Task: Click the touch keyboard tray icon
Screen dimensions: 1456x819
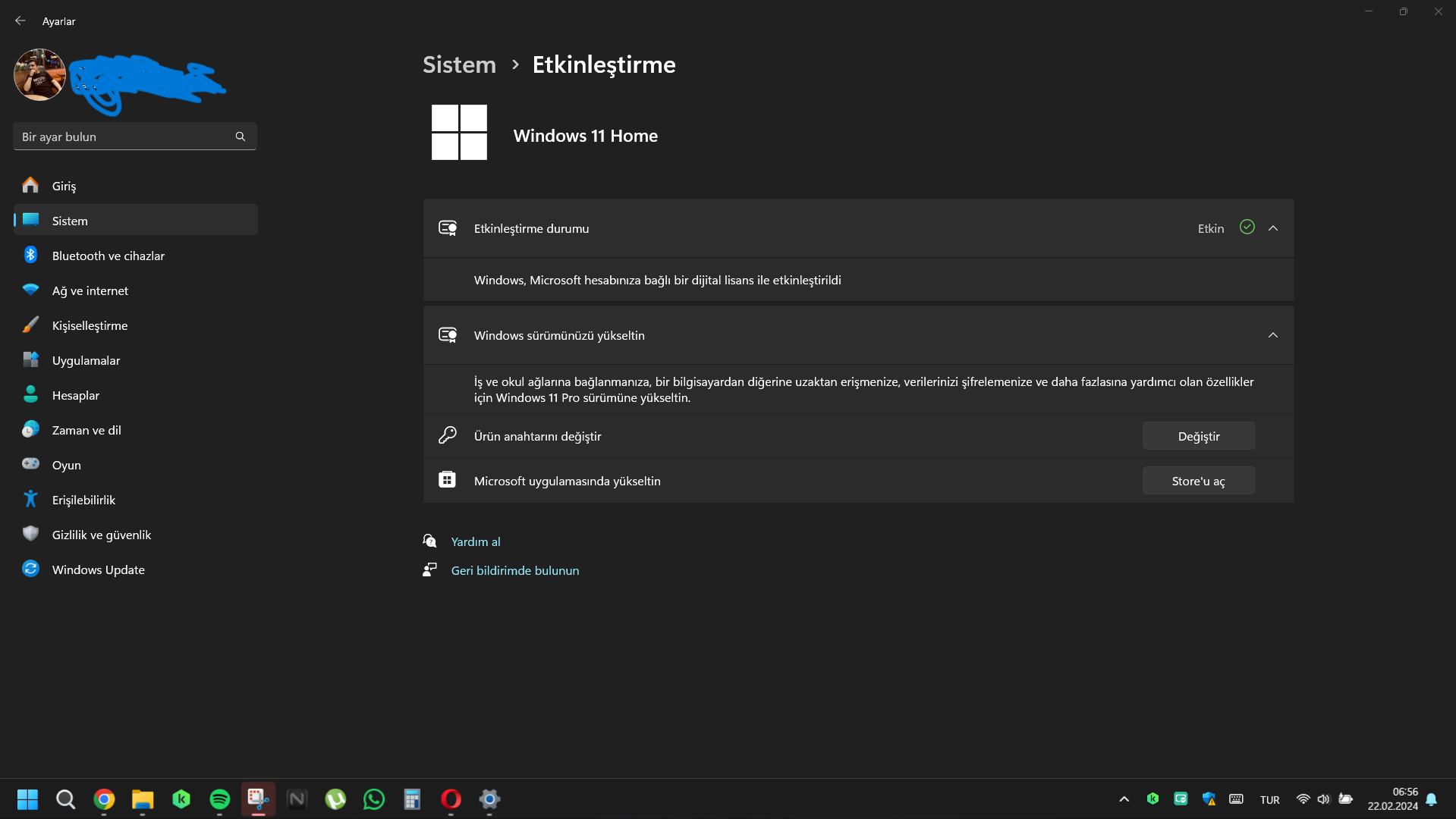Action: [x=1236, y=799]
